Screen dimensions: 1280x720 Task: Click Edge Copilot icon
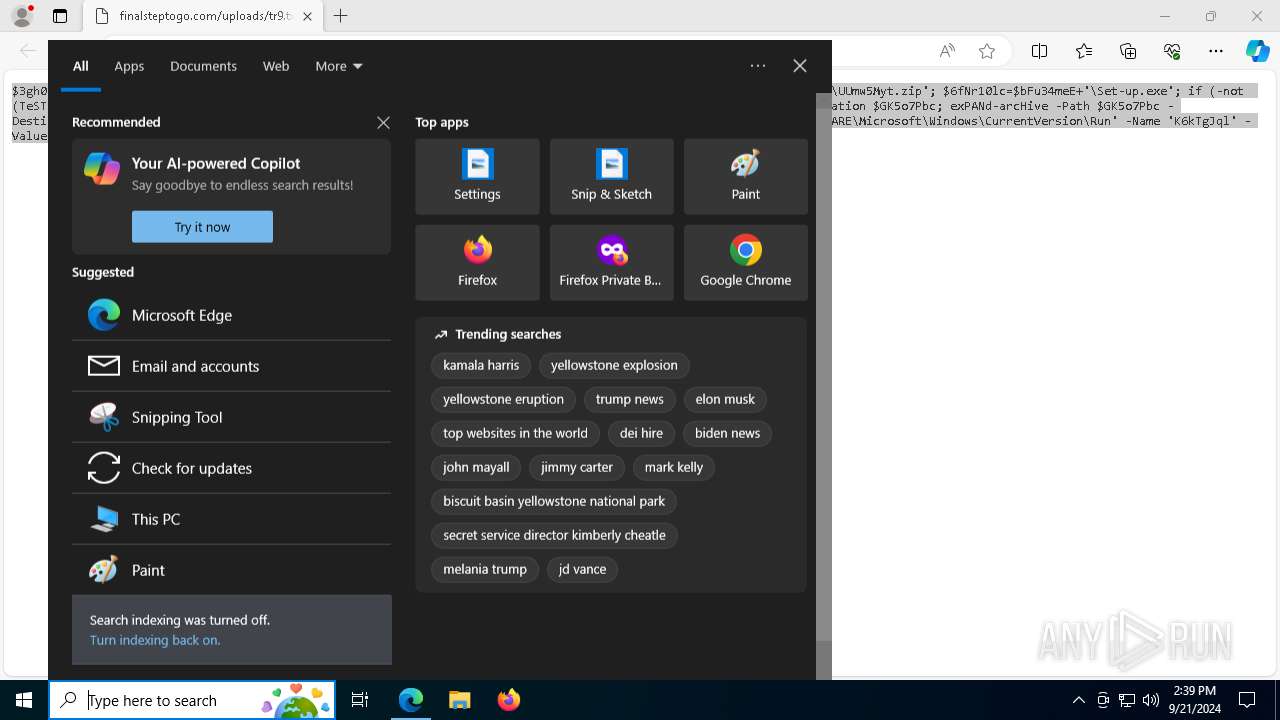(x=1257, y=51)
